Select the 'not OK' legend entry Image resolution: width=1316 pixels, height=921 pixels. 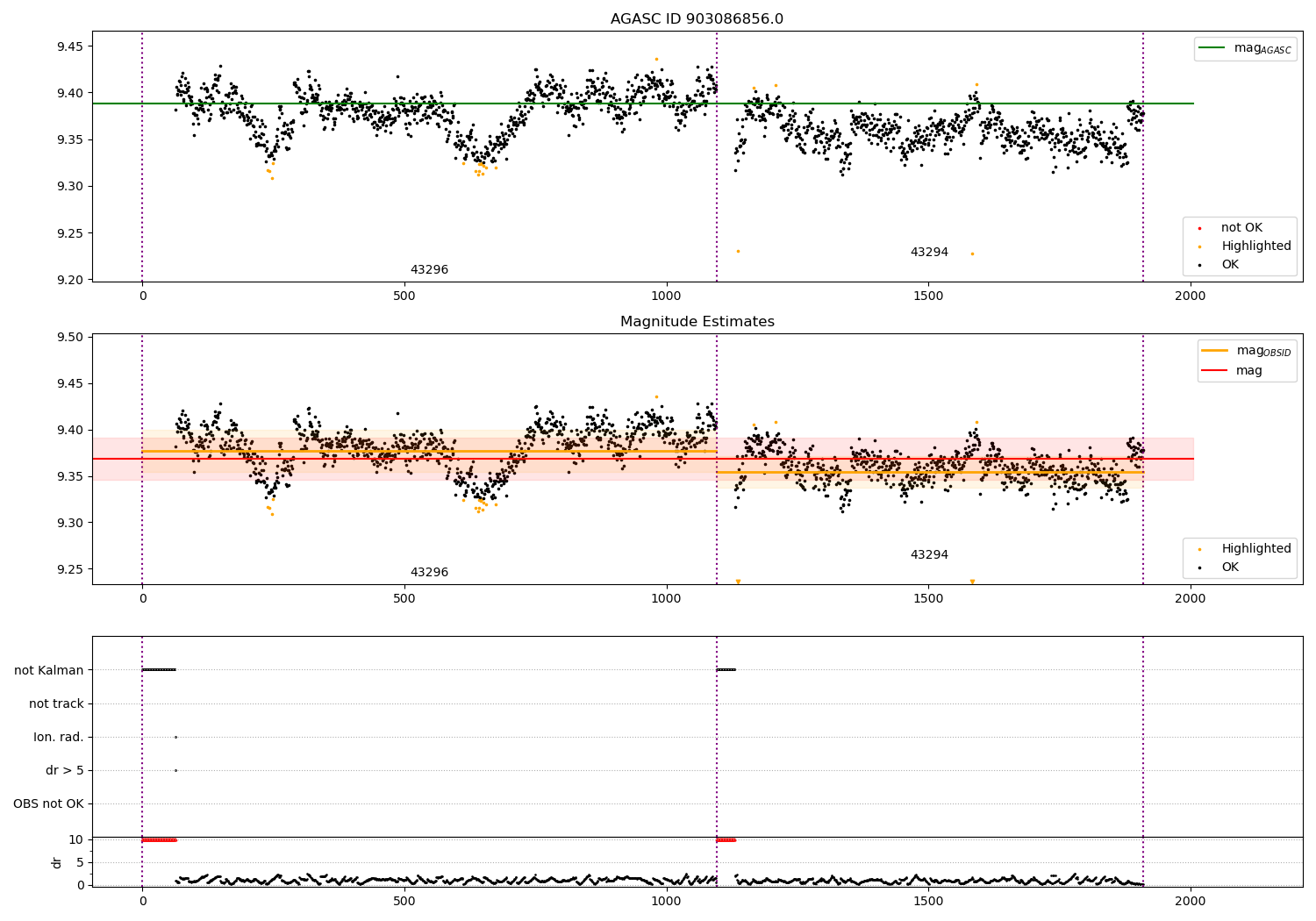point(1241,228)
